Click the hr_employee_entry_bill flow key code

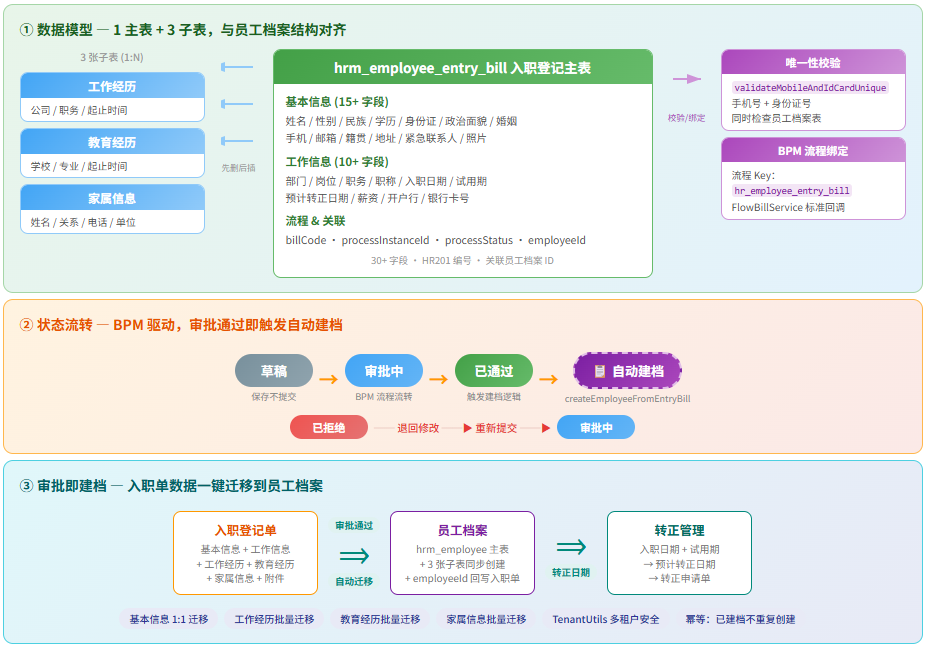coord(791,190)
